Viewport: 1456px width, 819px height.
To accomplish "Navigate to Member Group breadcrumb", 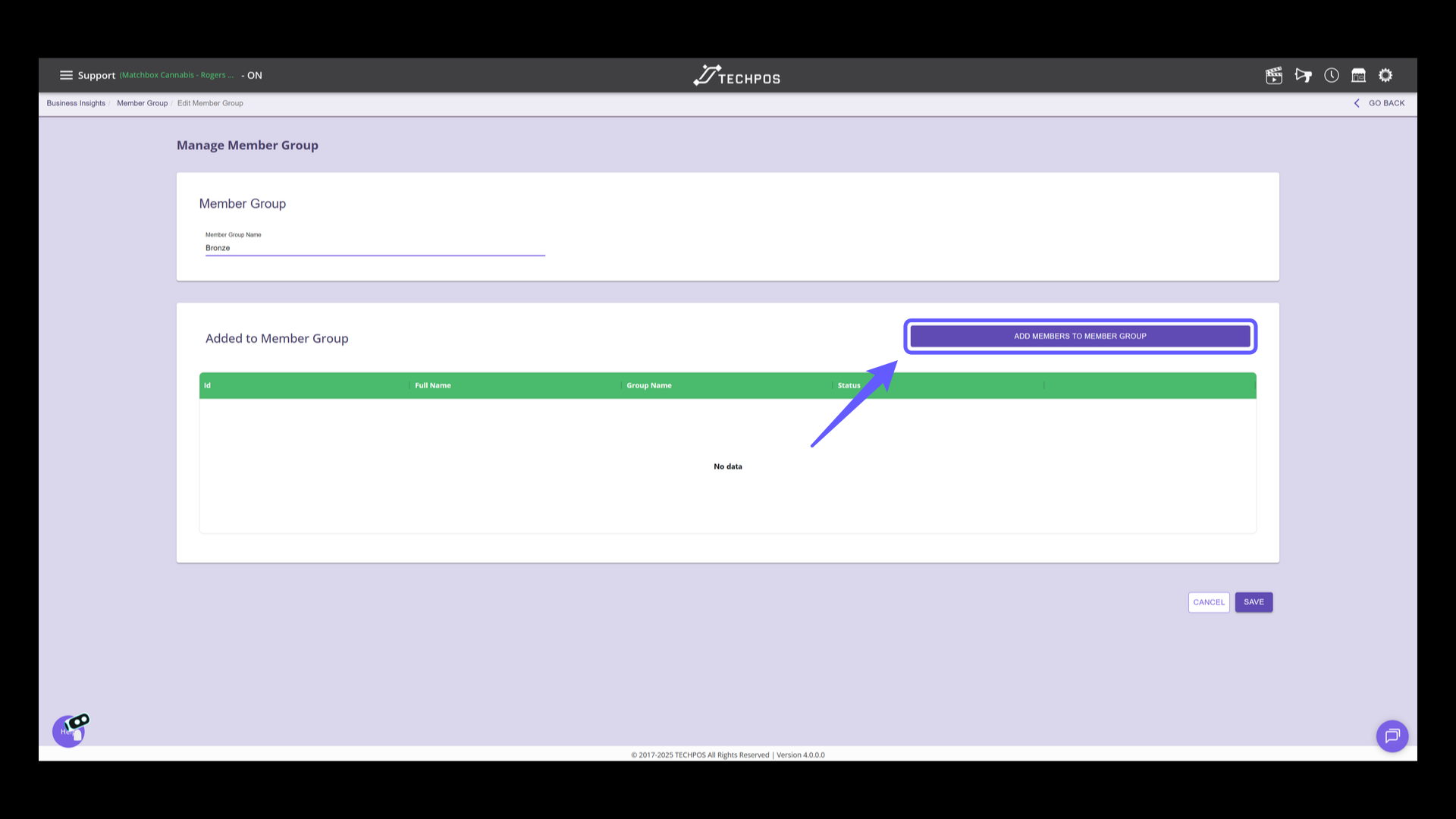I will click(x=142, y=103).
